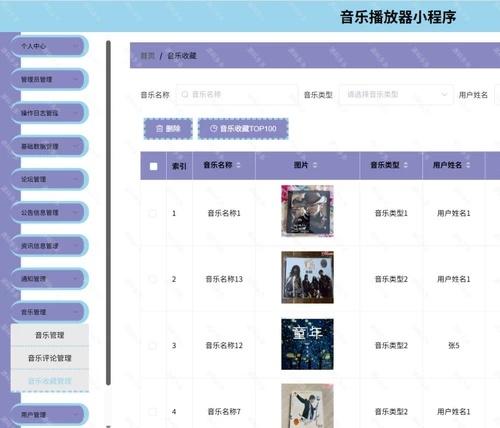
Task: Expand the 论坛管理 sidebar menu
Action: (x=49, y=179)
